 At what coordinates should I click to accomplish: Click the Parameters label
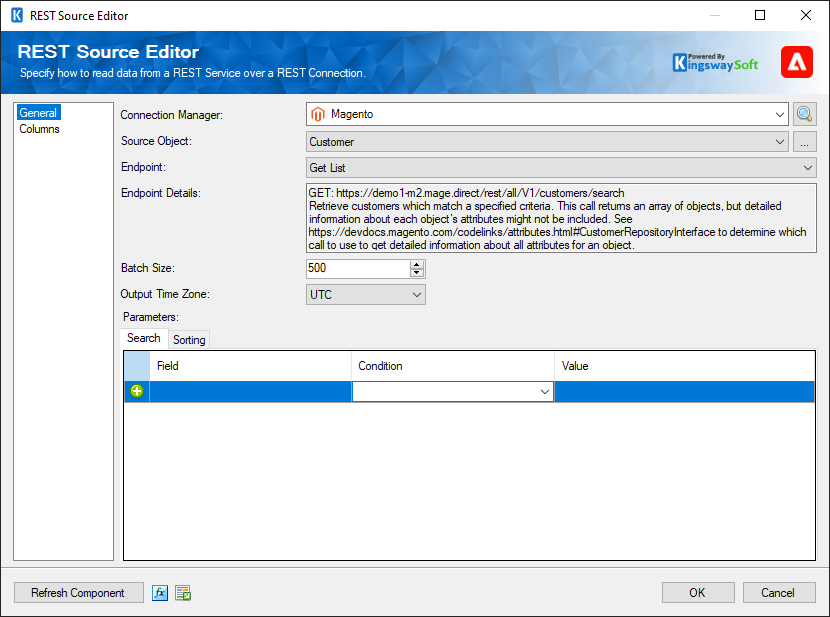click(151, 317)
